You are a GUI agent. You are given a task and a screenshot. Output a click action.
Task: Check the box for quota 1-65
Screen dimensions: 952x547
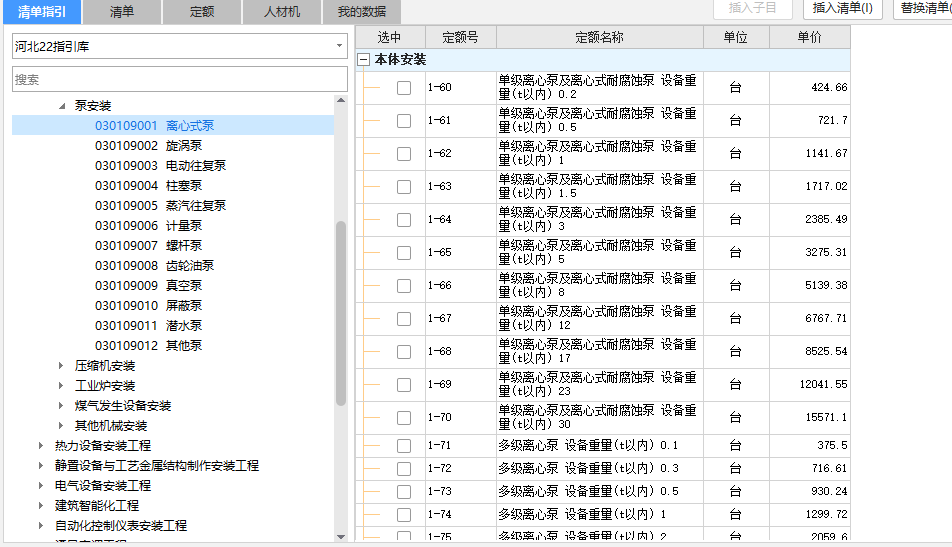(x=404, y=253)
